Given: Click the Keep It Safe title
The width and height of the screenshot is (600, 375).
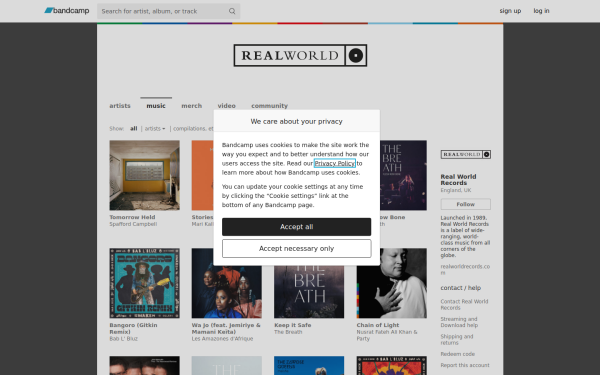Looking at the screenshot, I should (292, 325).
